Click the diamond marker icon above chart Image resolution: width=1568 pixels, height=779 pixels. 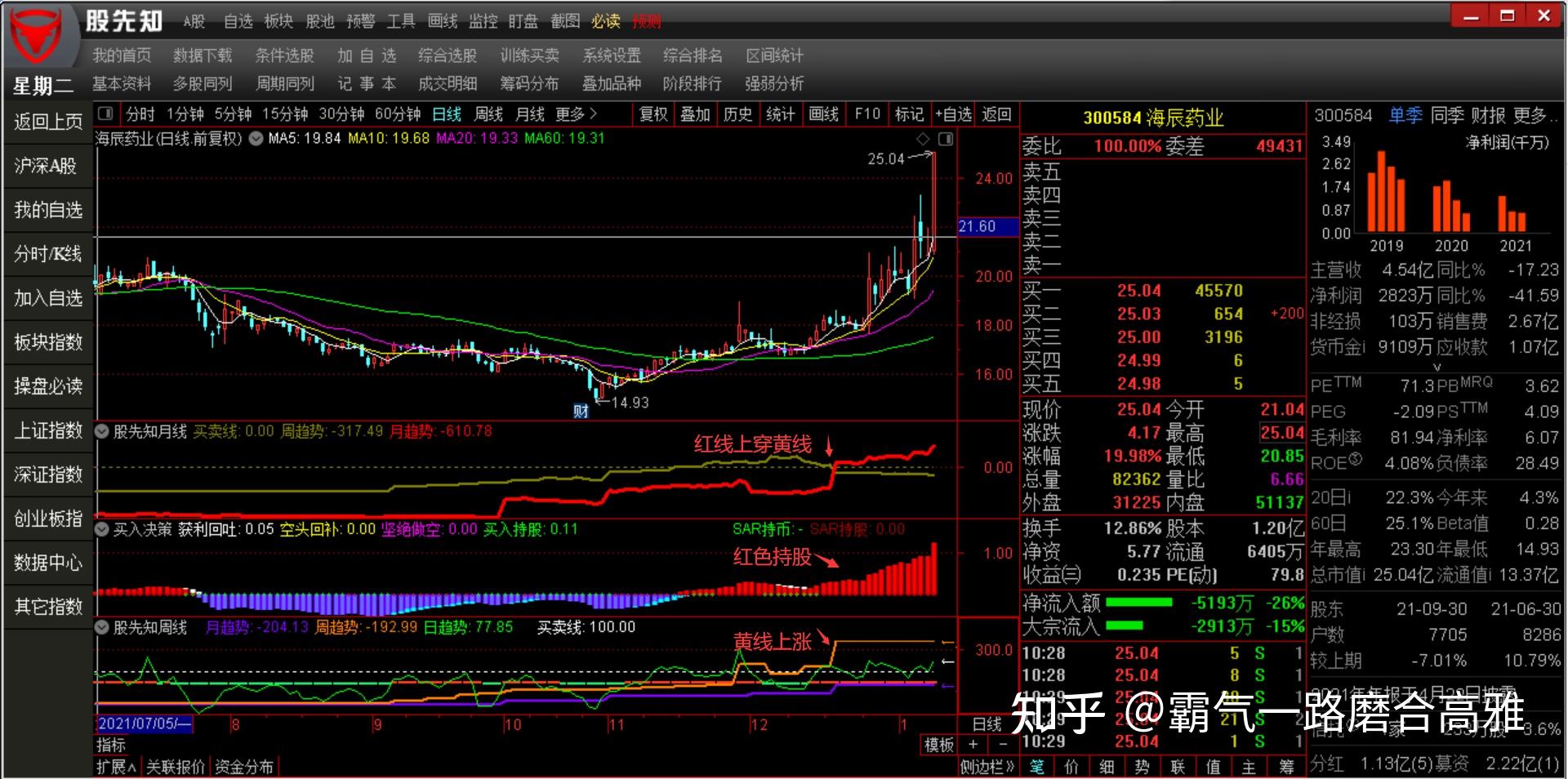pyautogui.click(x=923, y=139)
